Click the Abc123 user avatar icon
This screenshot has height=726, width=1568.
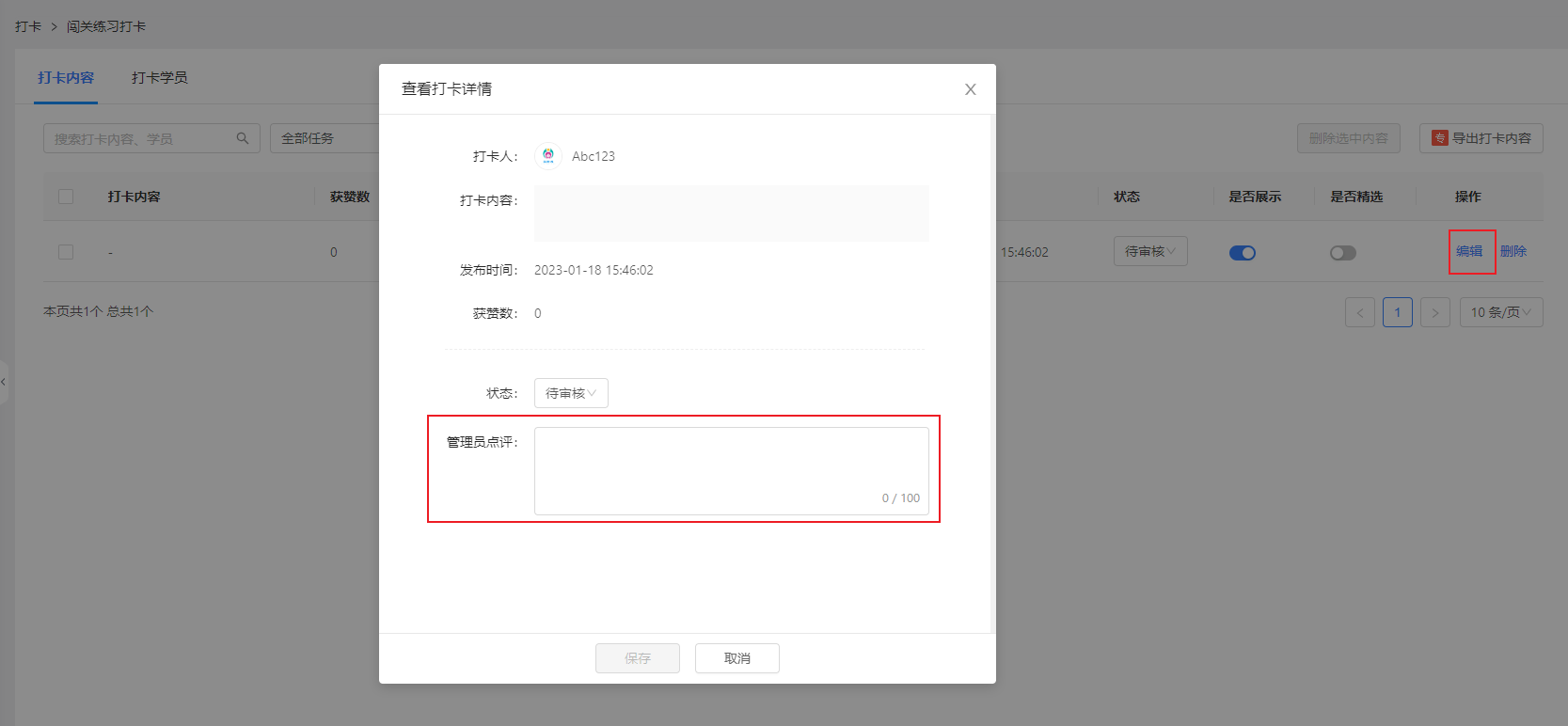tap(548, 156)
